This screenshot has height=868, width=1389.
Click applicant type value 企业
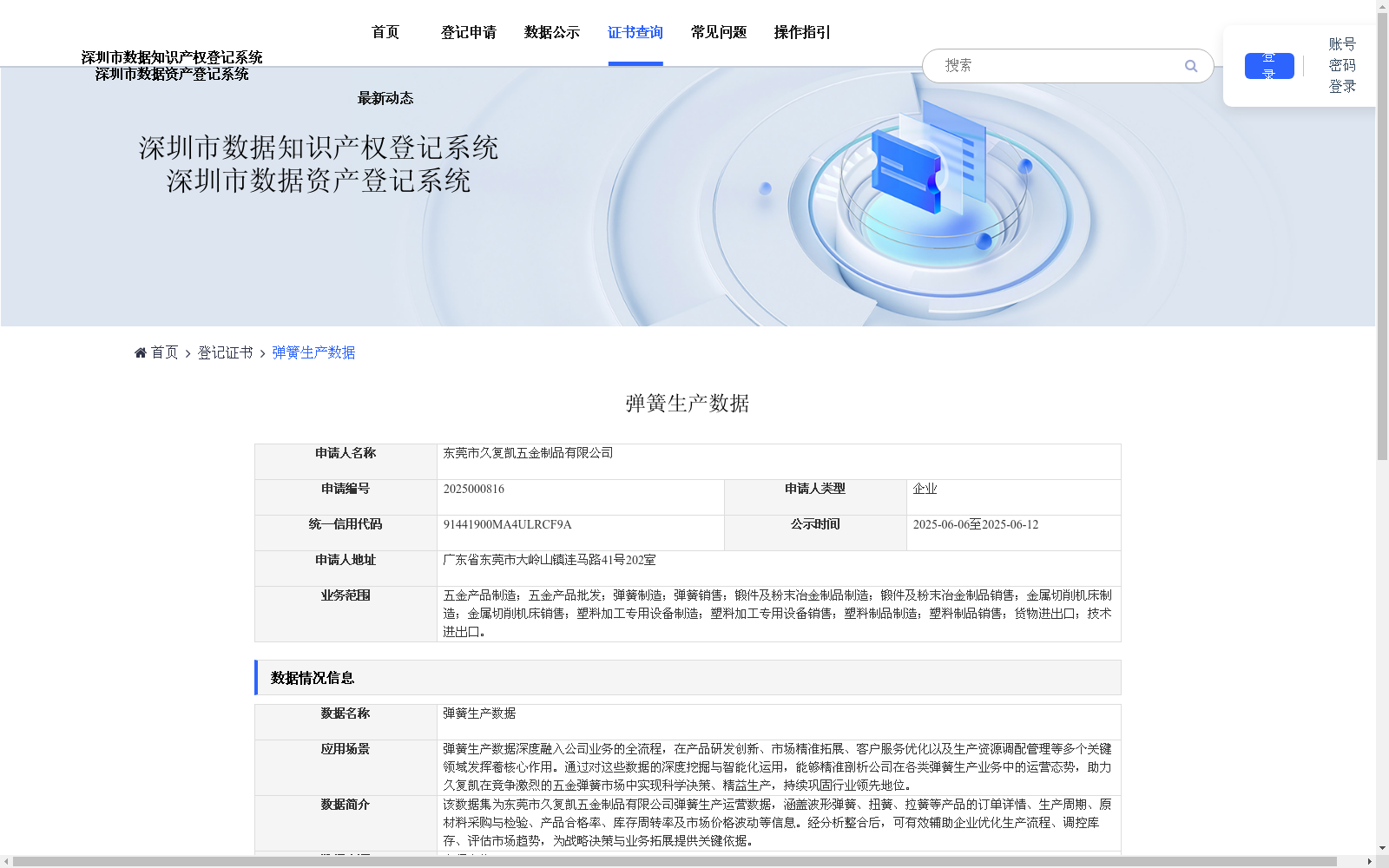[925, 489]
